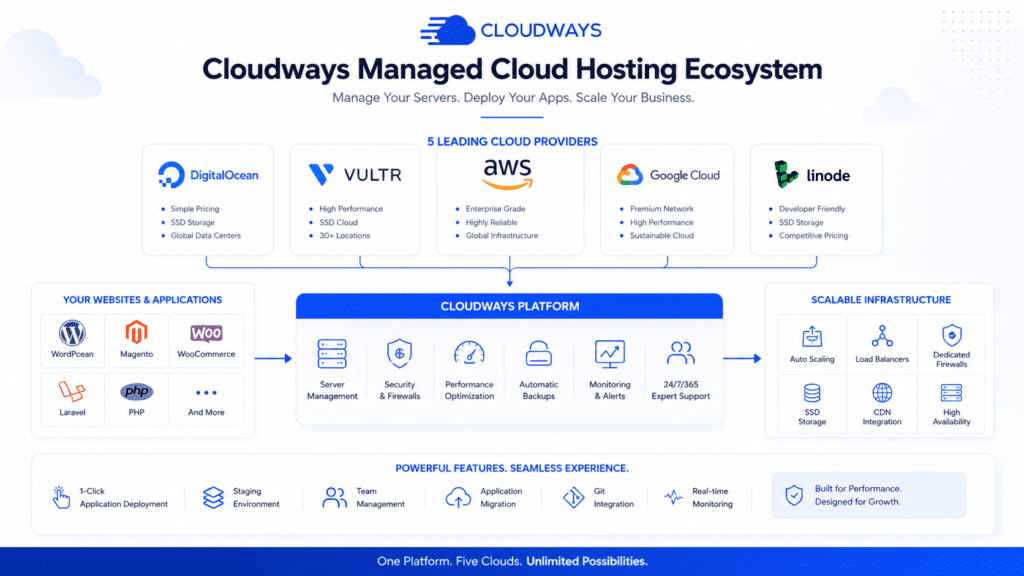This screenshot has height=576, width=1024.
Task: Select the WordPress icon
Action: click(x=72, y=333)
